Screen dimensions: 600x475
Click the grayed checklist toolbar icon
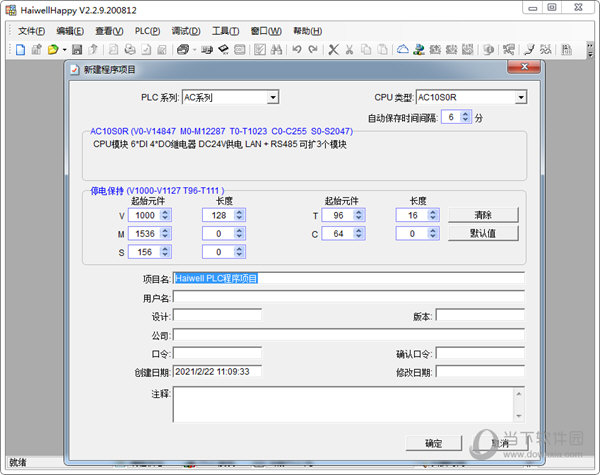260,50
